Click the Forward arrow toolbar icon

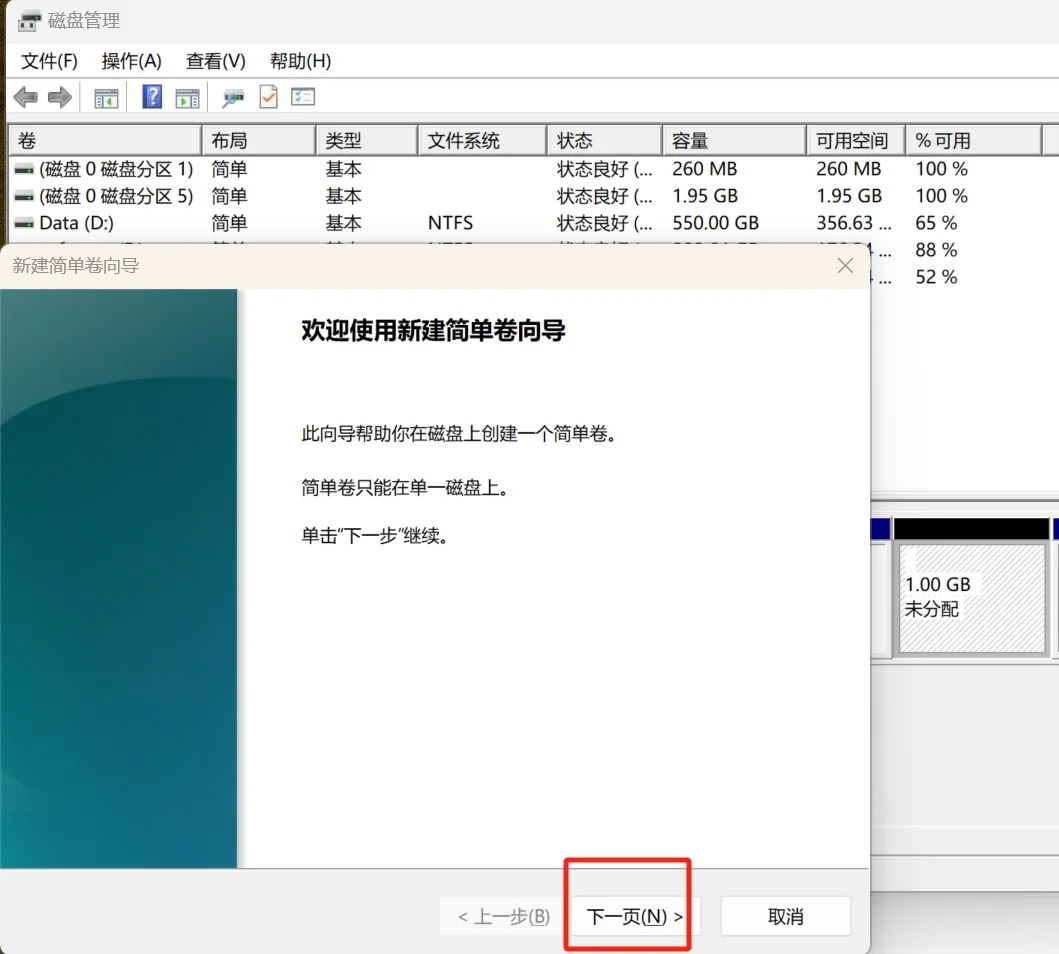click(60, 97)
